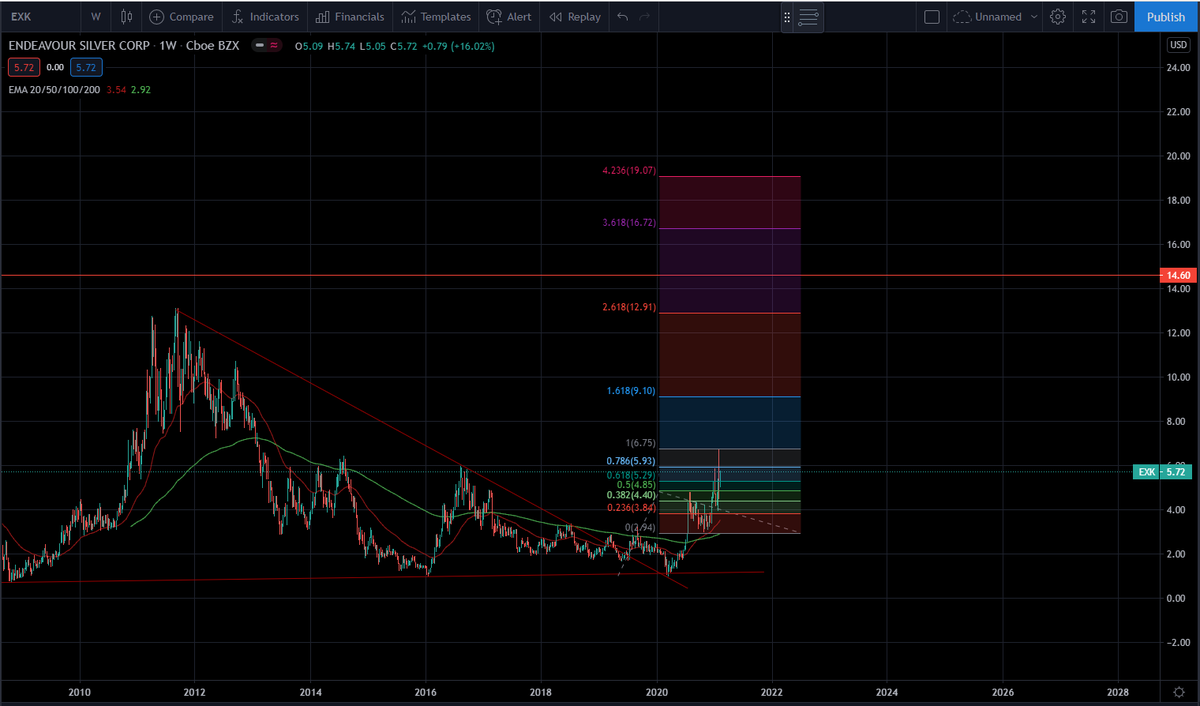The image size is (1200, 706).
Task: Enter fullscreen mode with the expand arrows icon
Action: click(x=1088, y=15)
